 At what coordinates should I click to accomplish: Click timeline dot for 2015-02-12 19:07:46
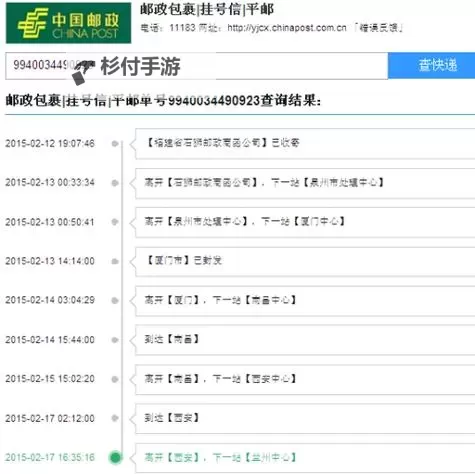point(115,144)
